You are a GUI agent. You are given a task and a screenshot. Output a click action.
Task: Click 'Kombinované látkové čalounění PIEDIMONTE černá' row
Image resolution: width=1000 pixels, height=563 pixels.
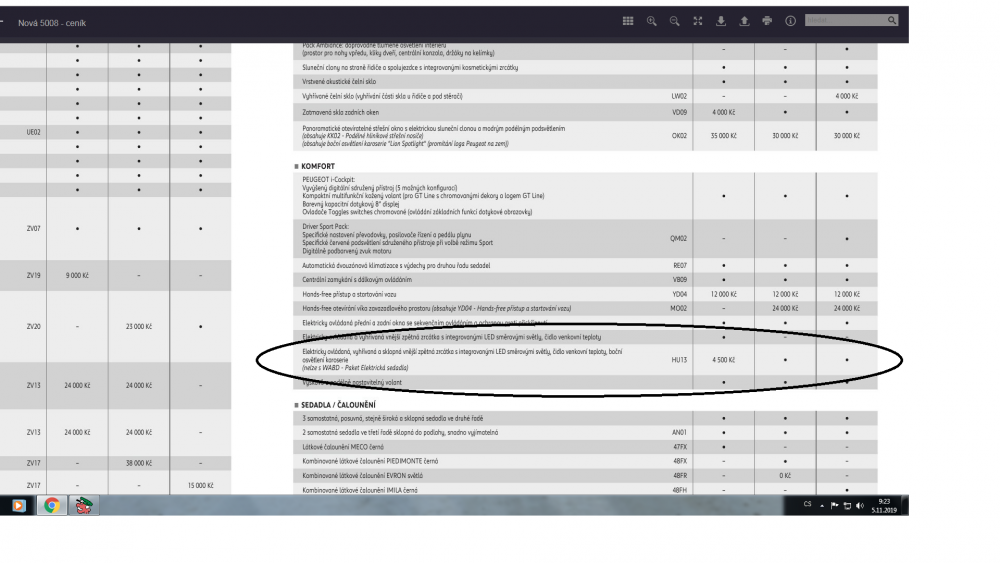[370, 462]
